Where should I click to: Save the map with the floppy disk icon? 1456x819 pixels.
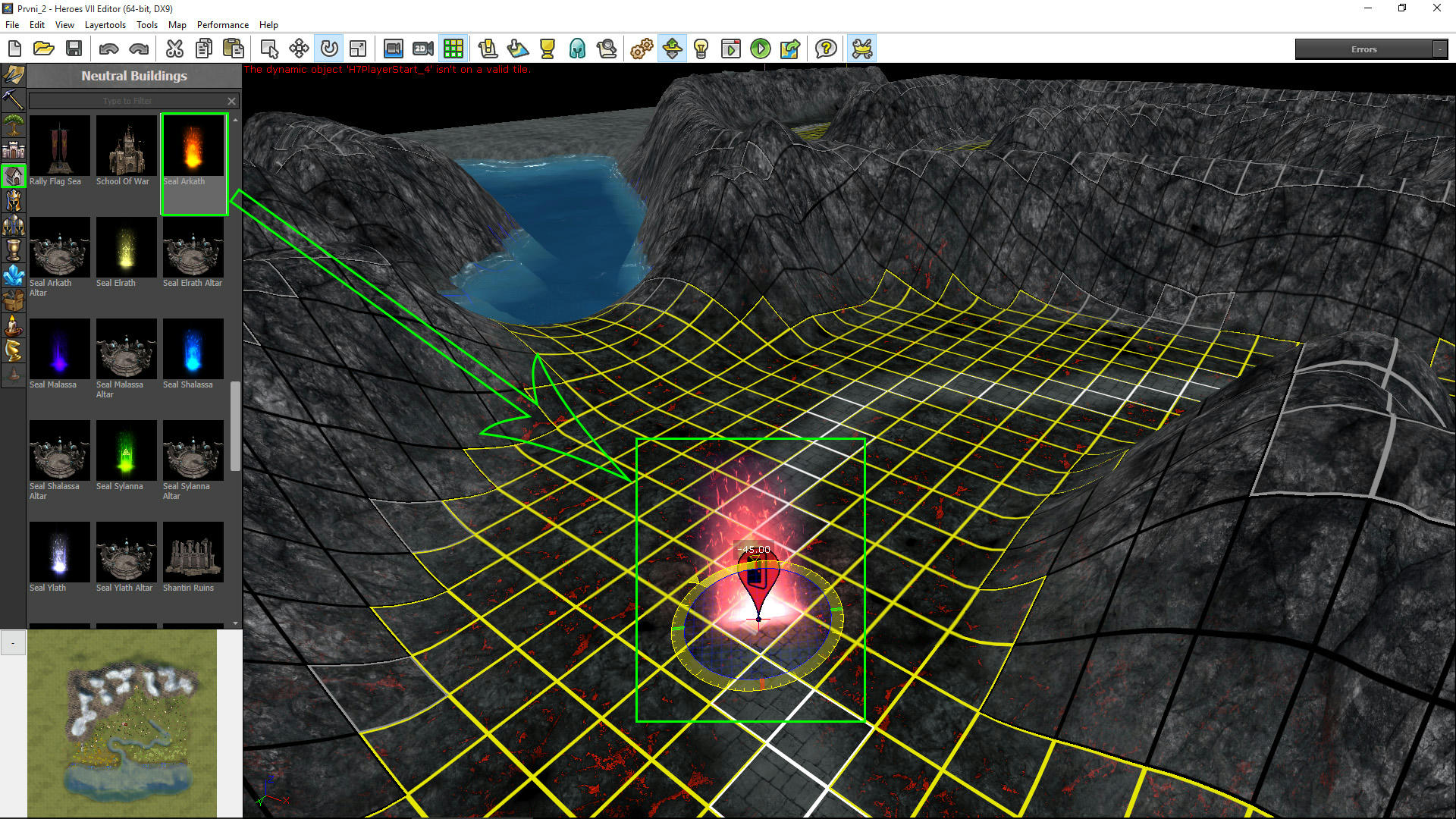coord(74,49)
